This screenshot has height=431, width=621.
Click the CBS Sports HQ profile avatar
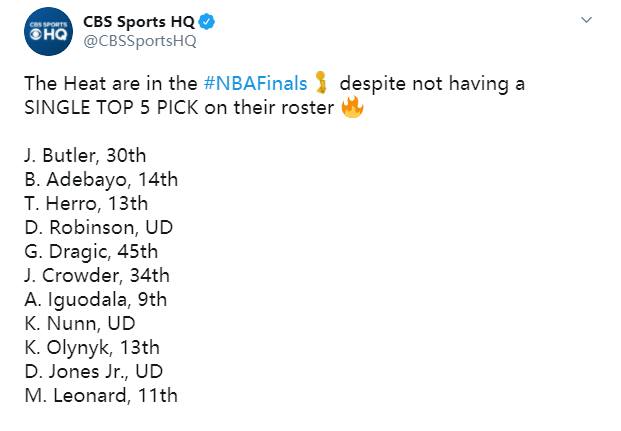(45, 33)
